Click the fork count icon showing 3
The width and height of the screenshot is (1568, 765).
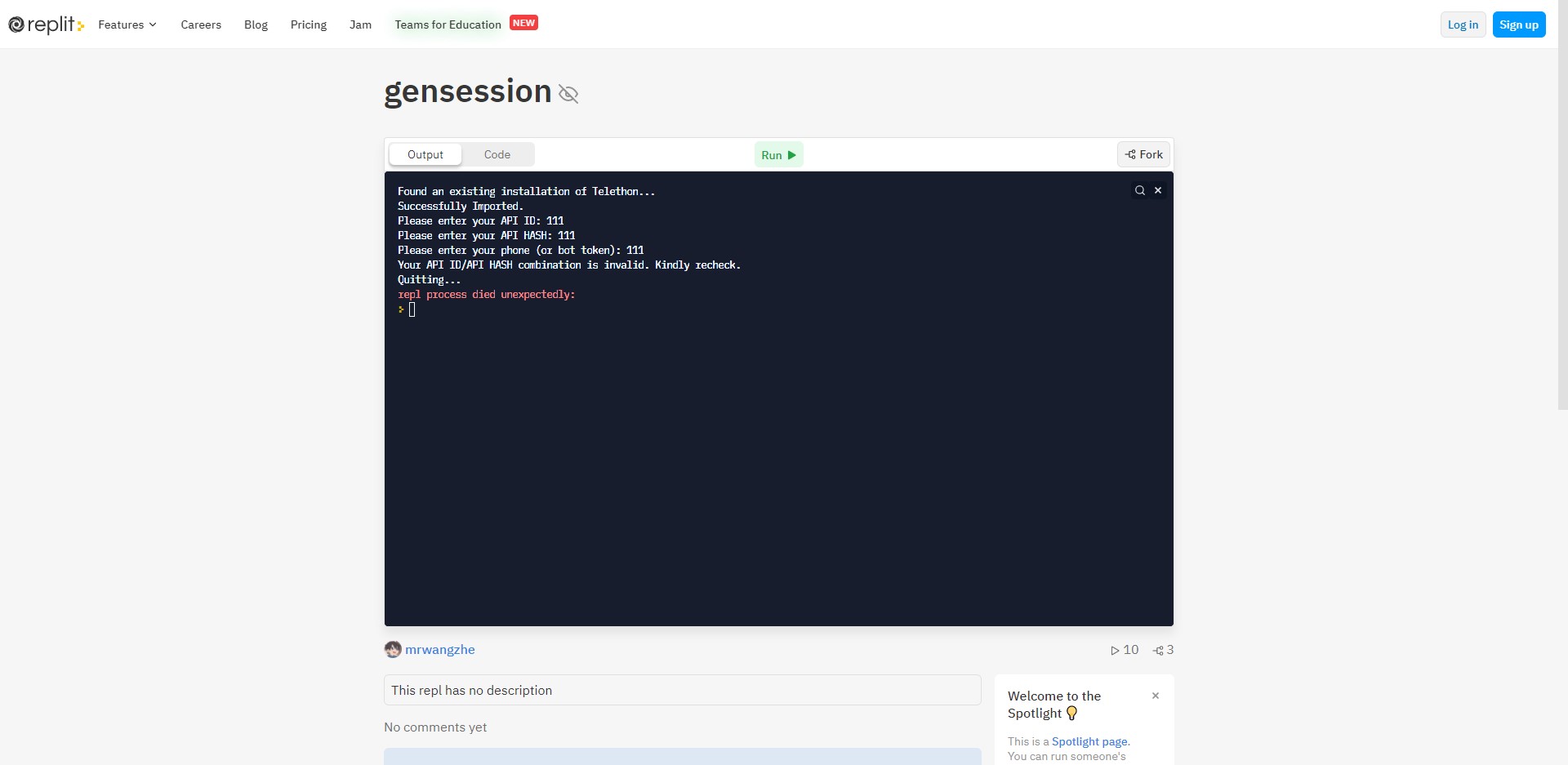[1158, 651]
